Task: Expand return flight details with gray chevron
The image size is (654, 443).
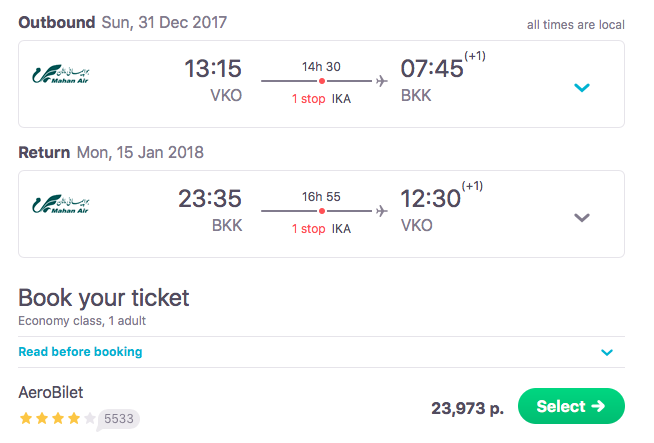Action: point(582,218)
